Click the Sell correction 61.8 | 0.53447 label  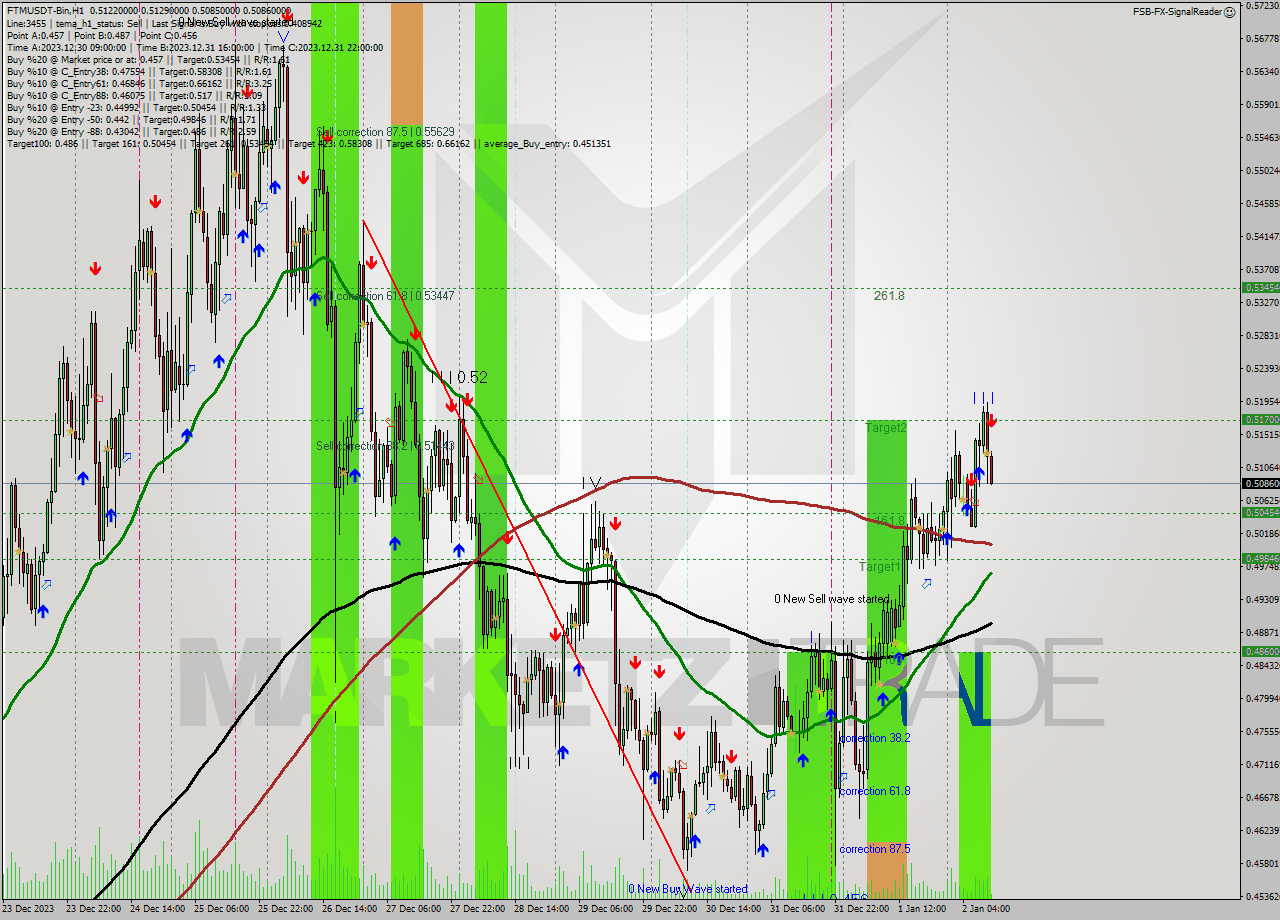(x=385, y=296)
